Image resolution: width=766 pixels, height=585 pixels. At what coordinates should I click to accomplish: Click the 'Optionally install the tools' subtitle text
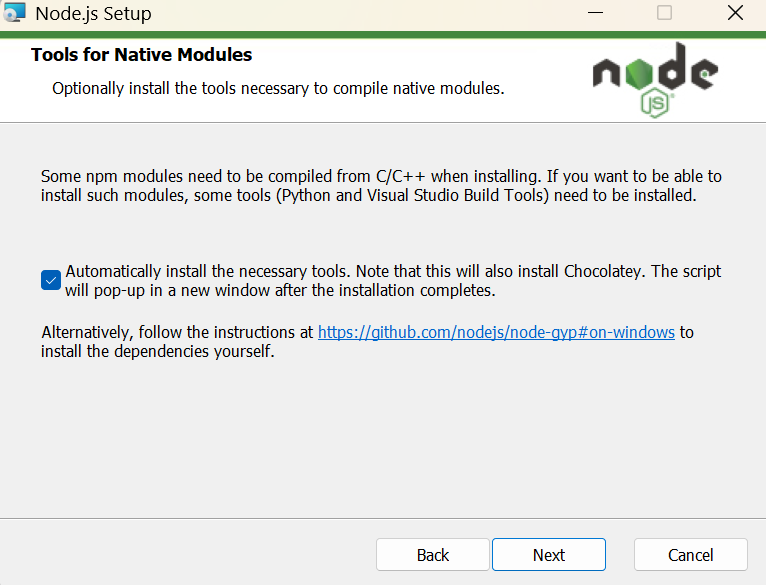(278, 88)
